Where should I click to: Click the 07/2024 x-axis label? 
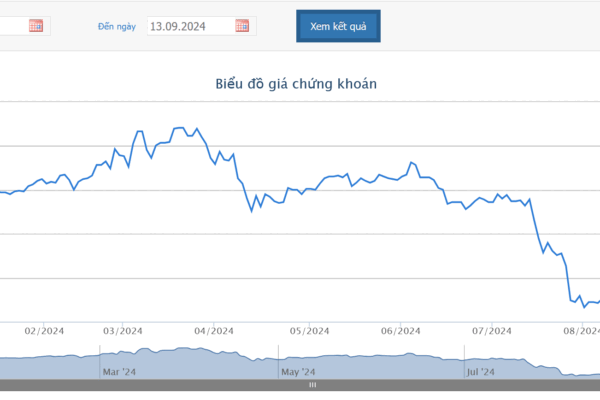[x=492, y=330]
